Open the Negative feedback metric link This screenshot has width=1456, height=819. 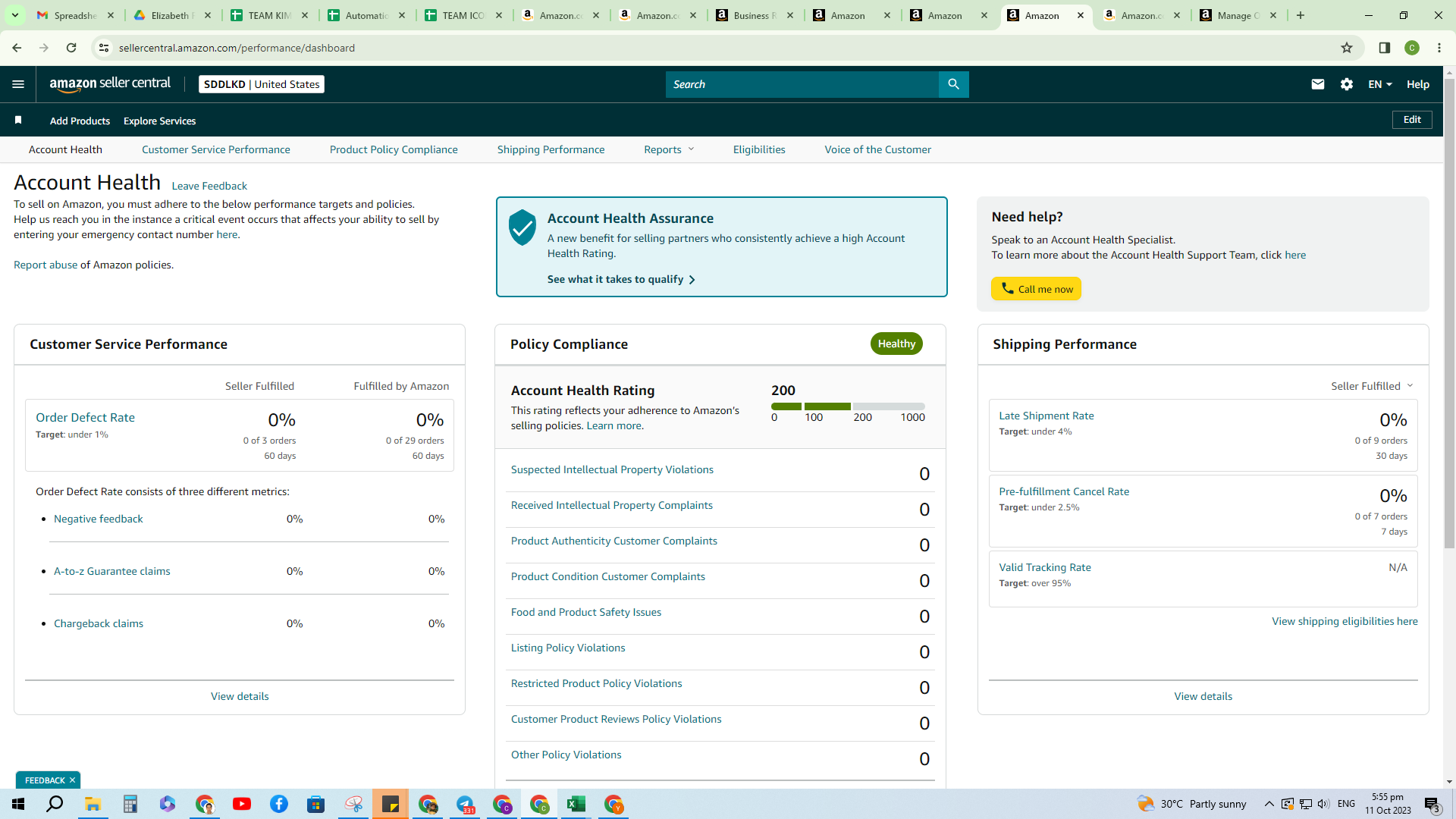point(99,519)
